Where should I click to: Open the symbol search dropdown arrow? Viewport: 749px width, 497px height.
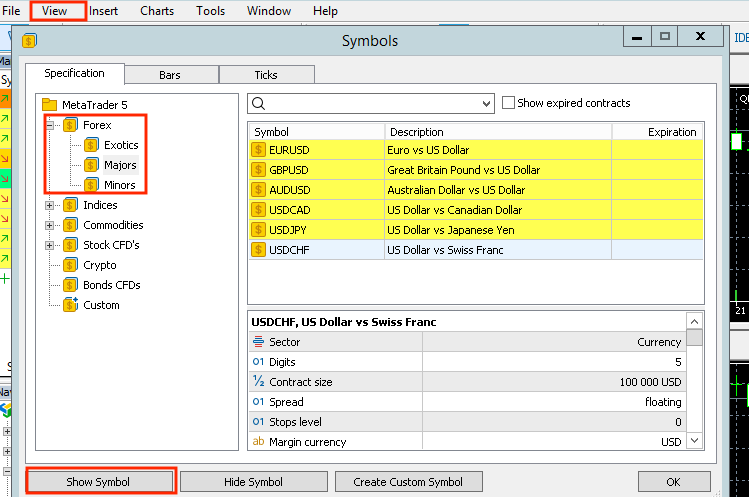486,104
